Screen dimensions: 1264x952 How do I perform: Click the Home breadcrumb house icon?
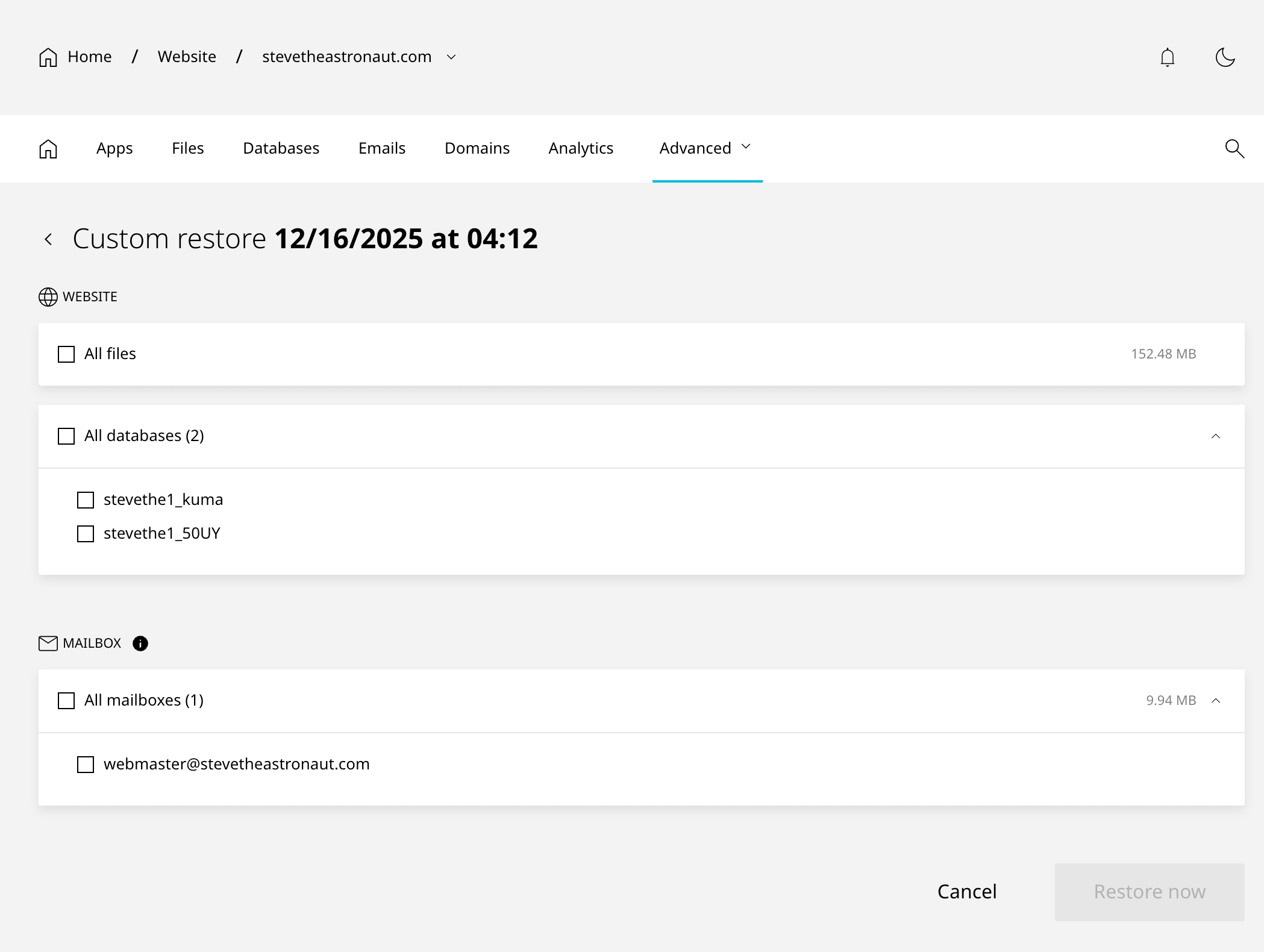48,57
